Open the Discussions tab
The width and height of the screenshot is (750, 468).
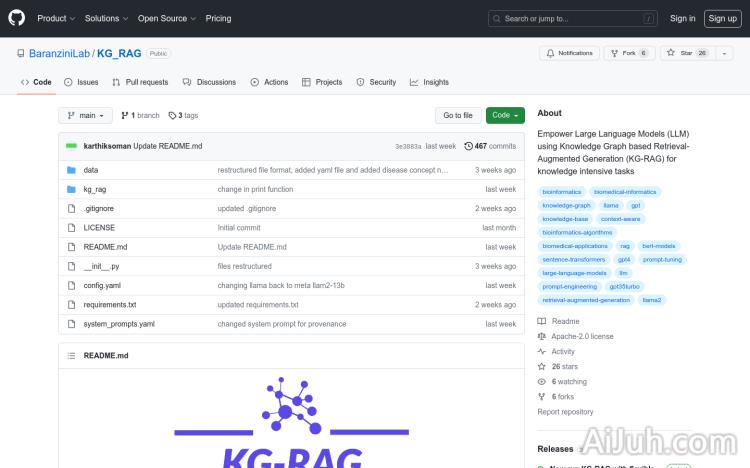(210, 82)
